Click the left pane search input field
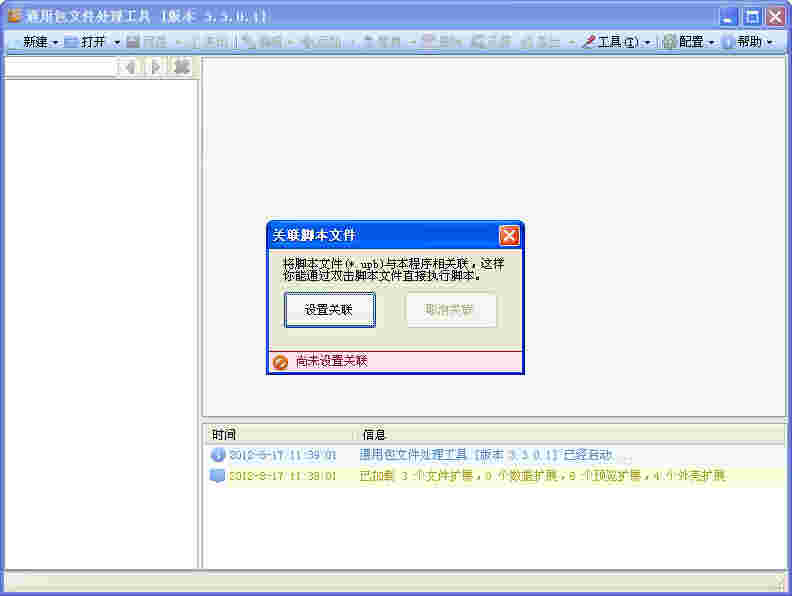The image size is (792, 596). coord(60,67)
